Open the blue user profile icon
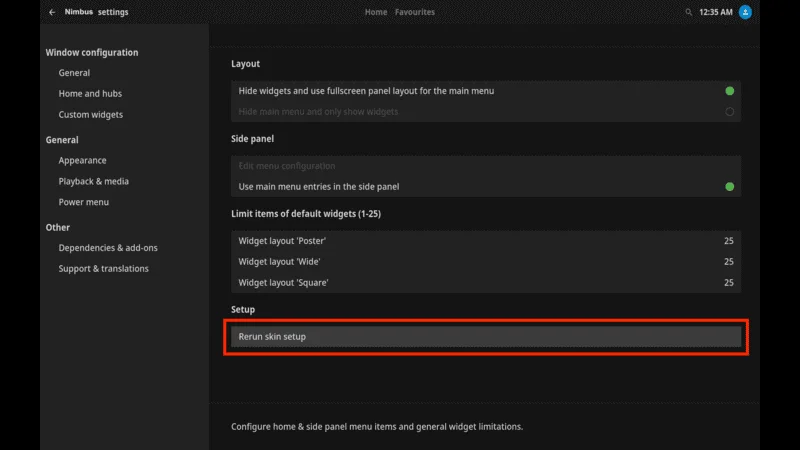The width and height of the screenshot is (800, 450). 745,12
